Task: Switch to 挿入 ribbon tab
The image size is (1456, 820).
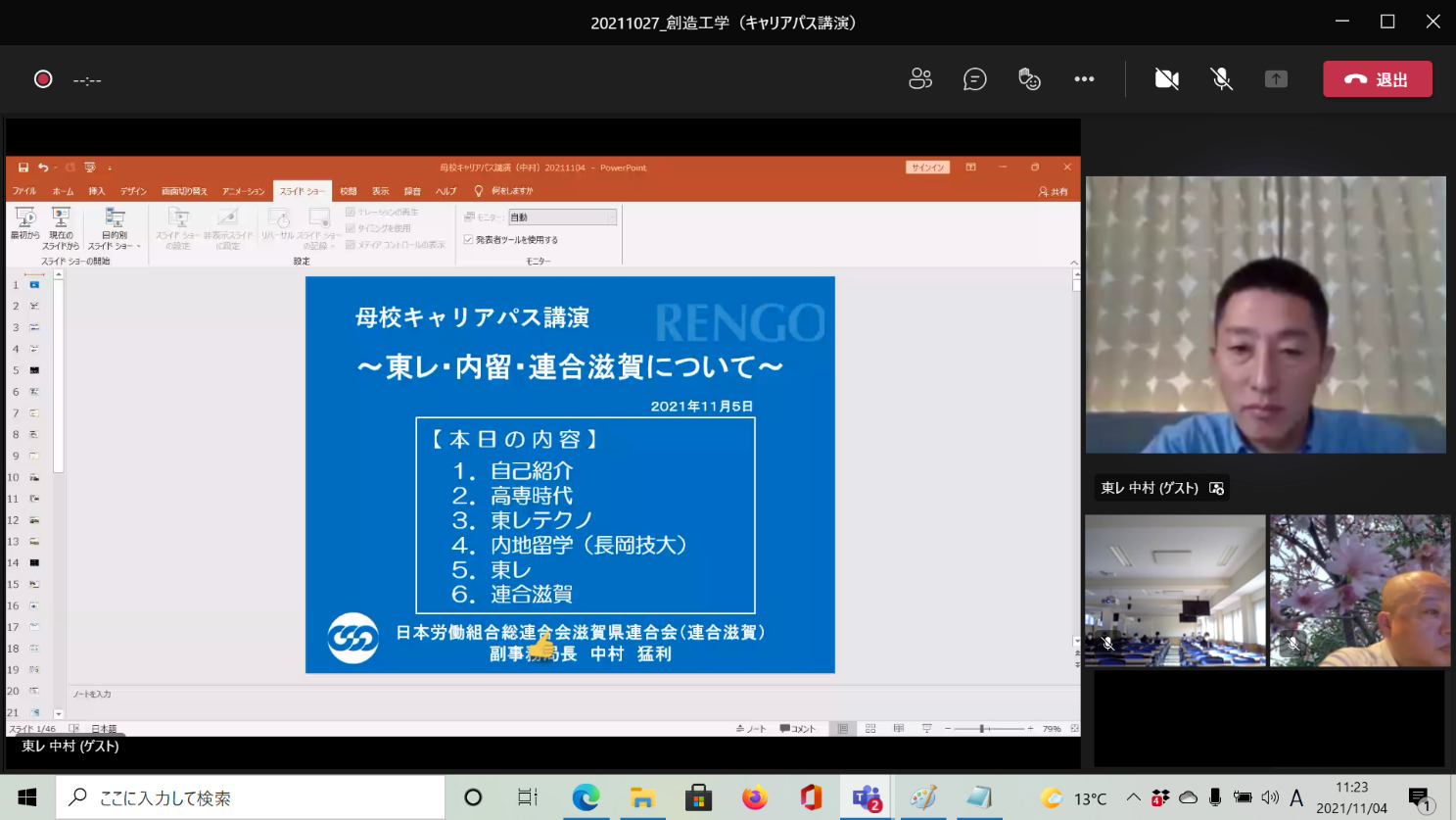Action: click(x=97, y=191)
